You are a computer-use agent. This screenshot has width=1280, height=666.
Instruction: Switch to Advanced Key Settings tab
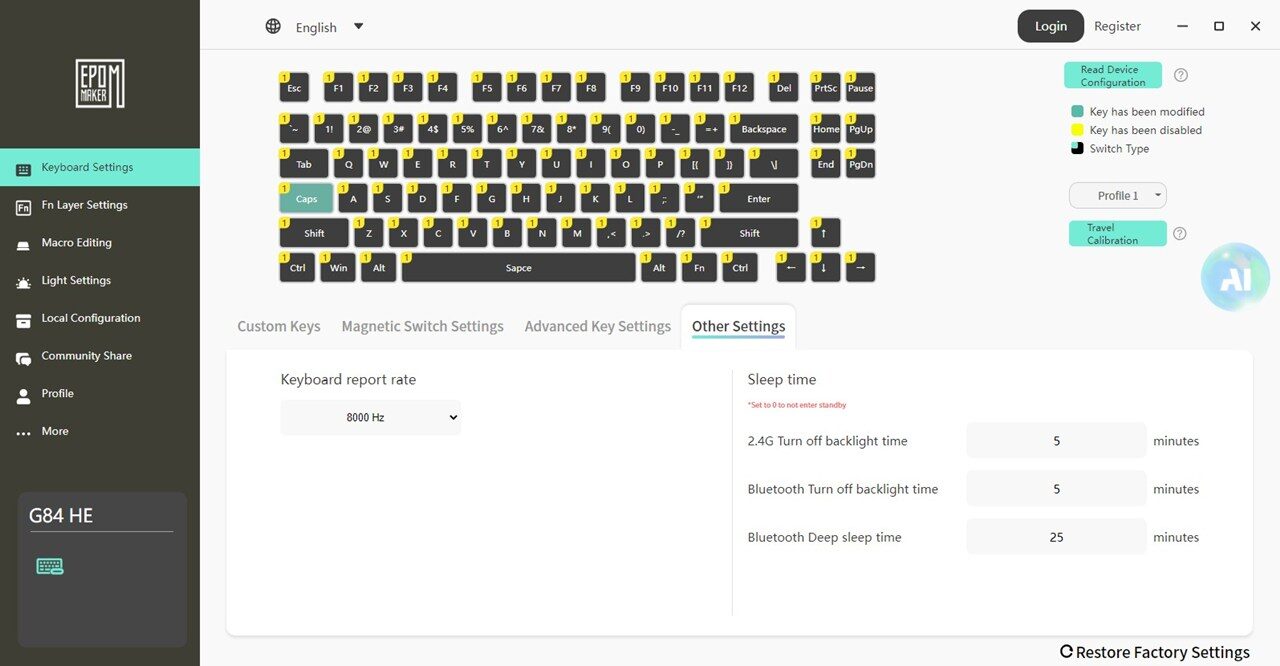point(597,326)
